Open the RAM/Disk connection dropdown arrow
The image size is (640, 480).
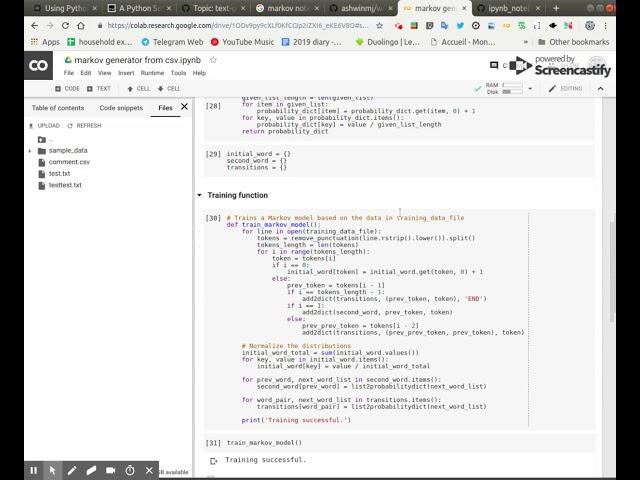coord(530,89)
